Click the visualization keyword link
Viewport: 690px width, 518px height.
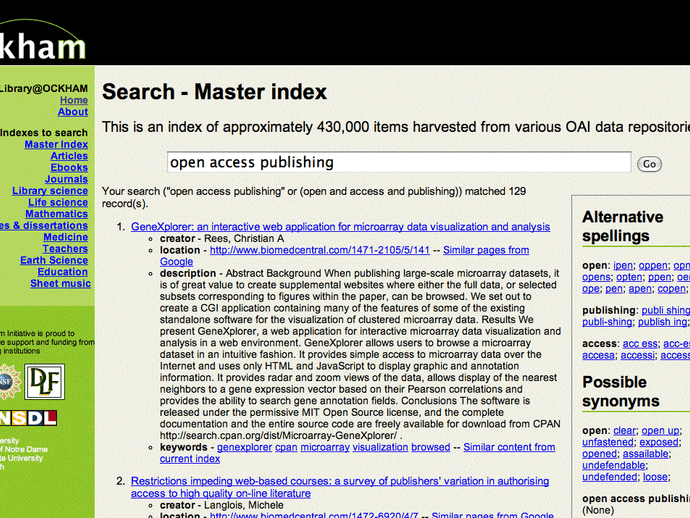pyautogui.click(x=380, y=447)
